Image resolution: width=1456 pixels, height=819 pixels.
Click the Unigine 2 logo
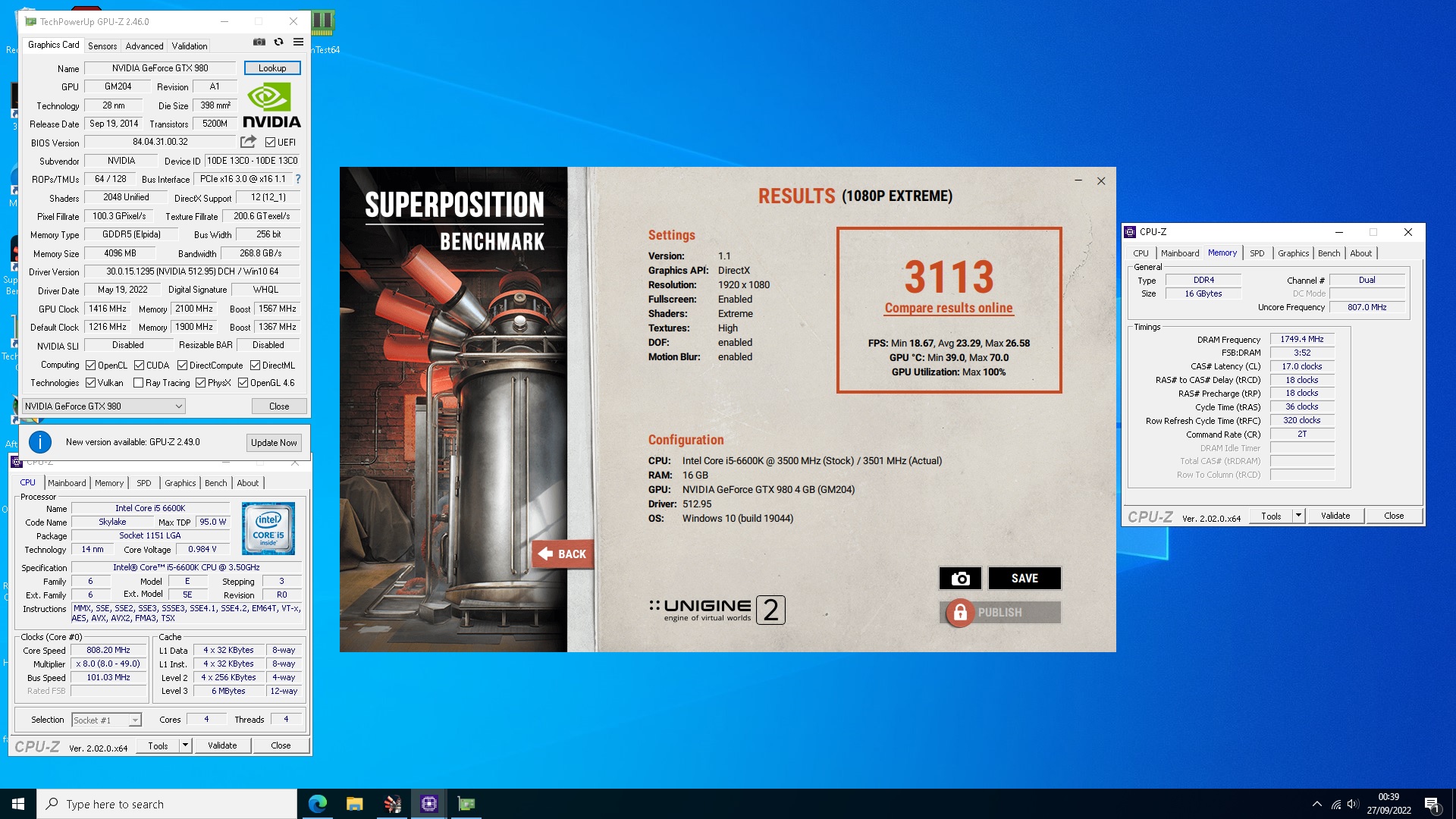point(717,610)
